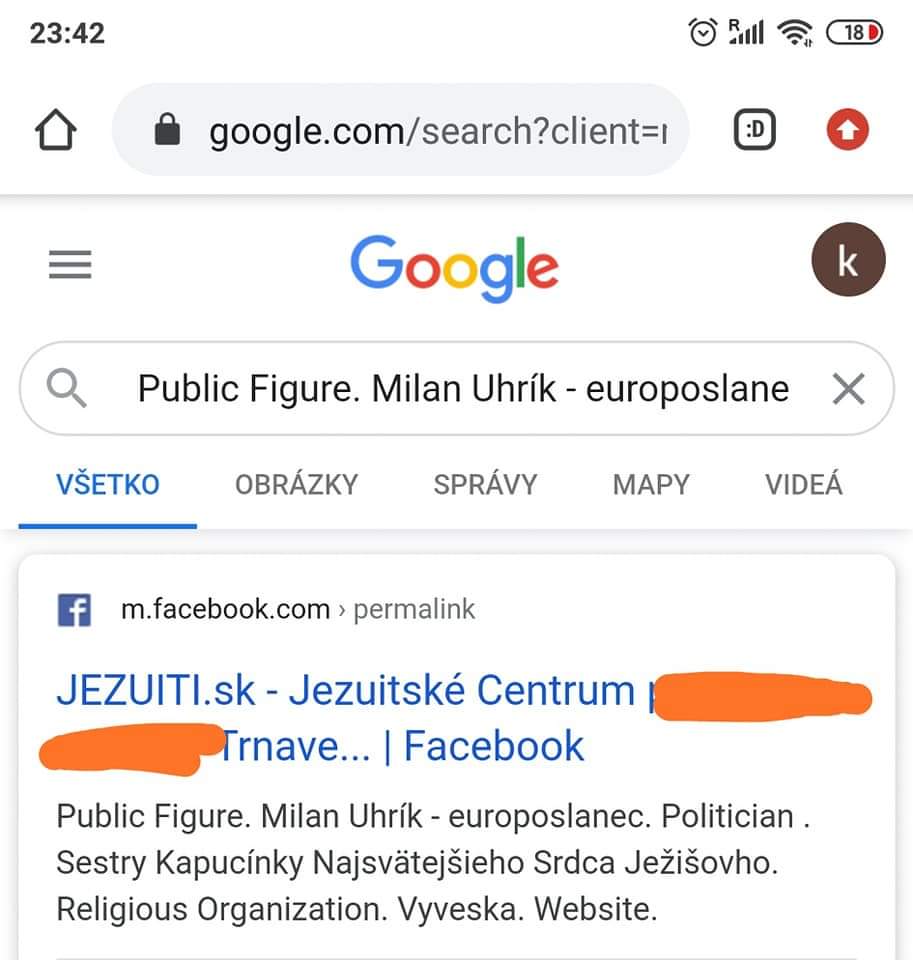Tap the battery indicator showing 18
The image size is (913, 960).
(855, 33)
